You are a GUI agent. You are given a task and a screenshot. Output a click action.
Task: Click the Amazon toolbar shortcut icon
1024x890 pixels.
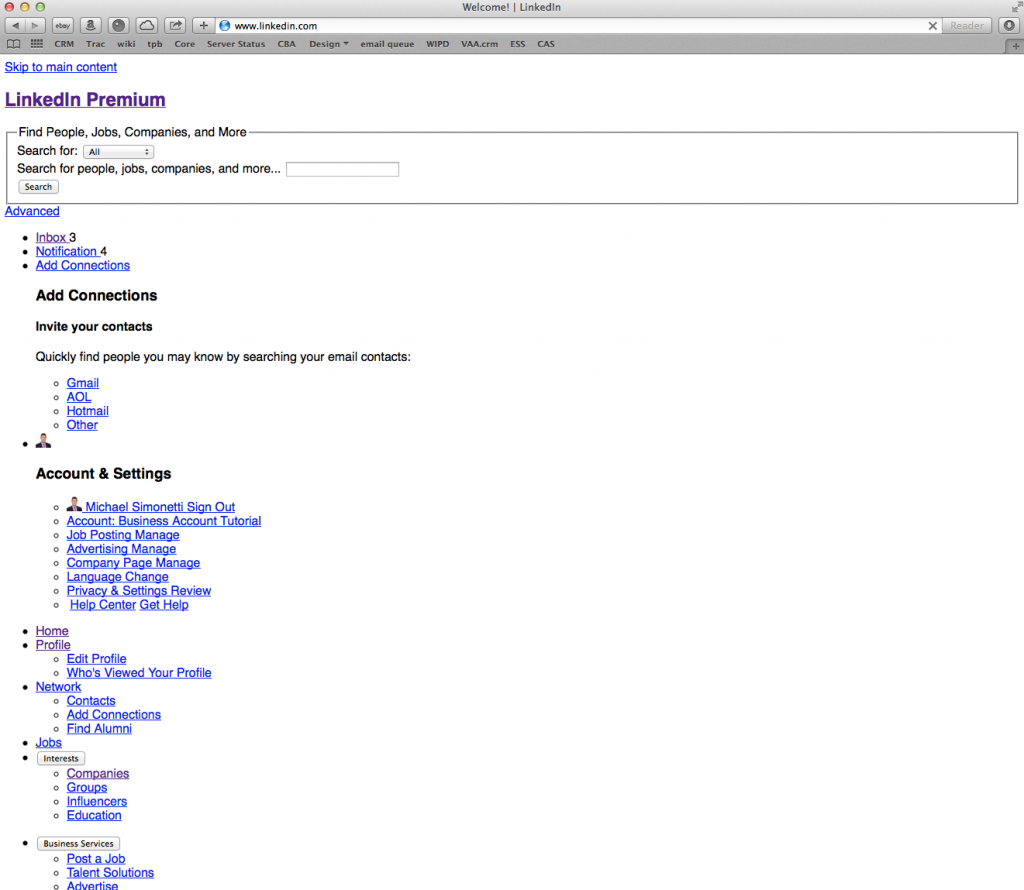(90, 25)
